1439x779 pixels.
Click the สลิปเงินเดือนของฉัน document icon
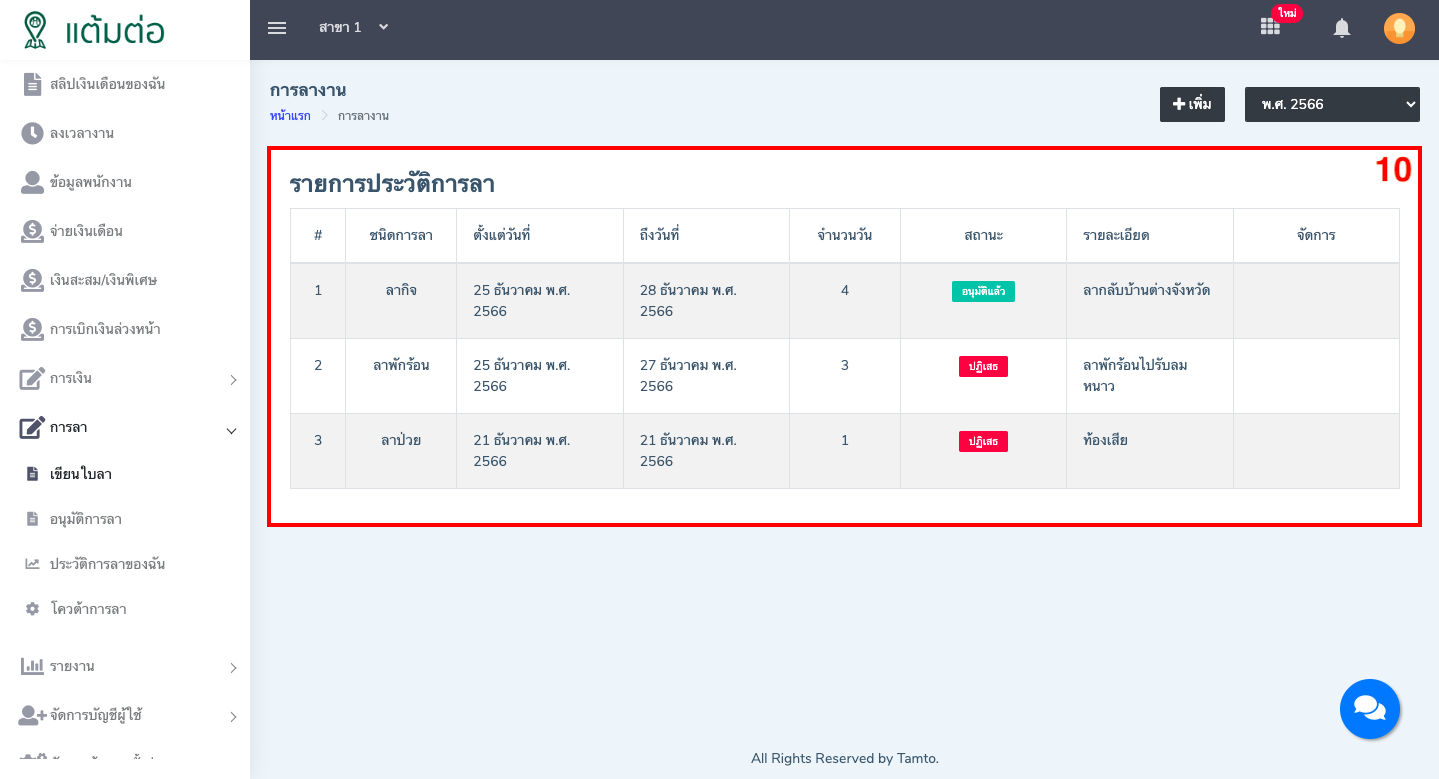pyautogui.click(x=33, y=84)
